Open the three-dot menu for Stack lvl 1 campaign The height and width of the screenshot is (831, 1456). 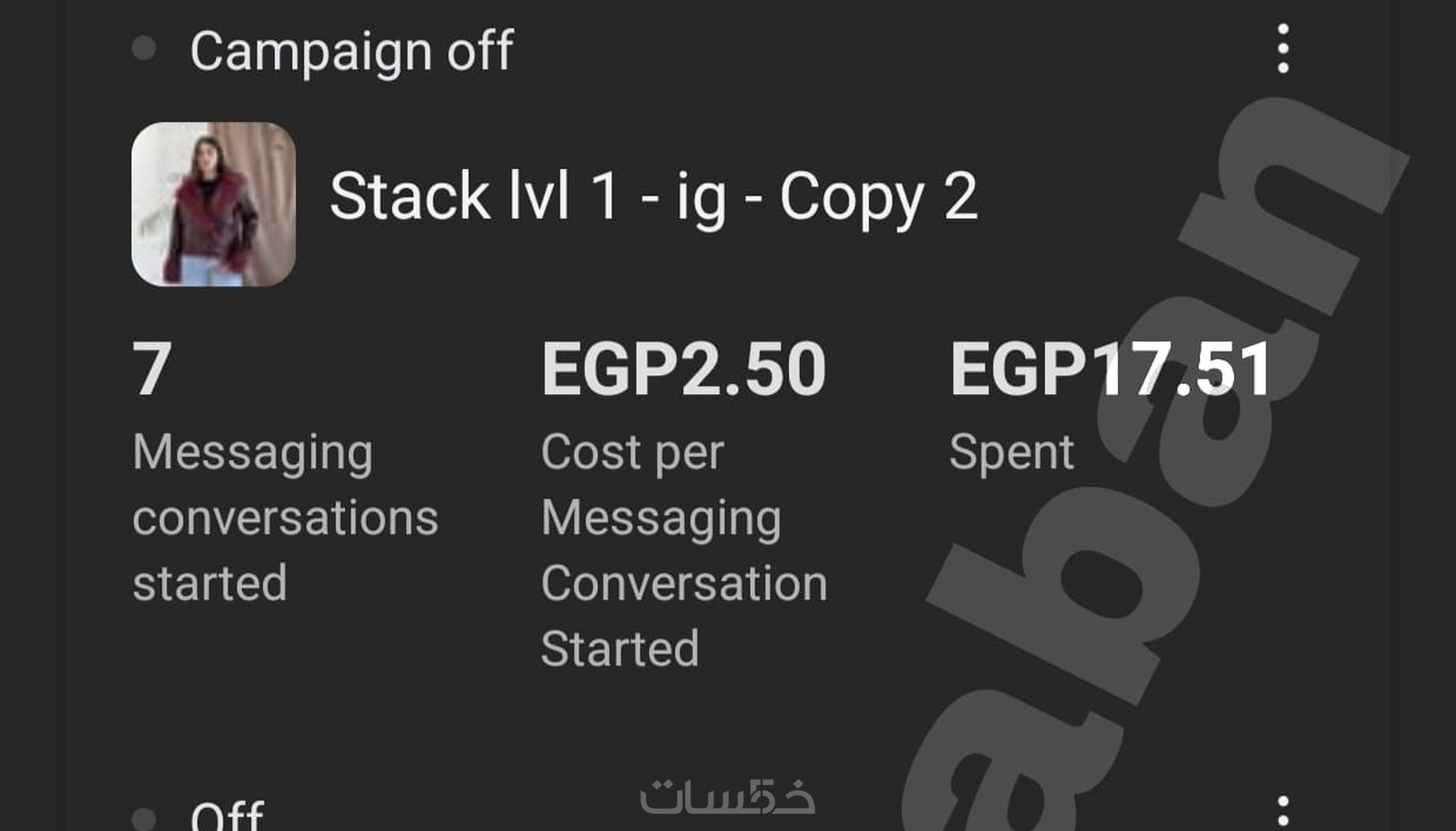[x=1282, y=49]
